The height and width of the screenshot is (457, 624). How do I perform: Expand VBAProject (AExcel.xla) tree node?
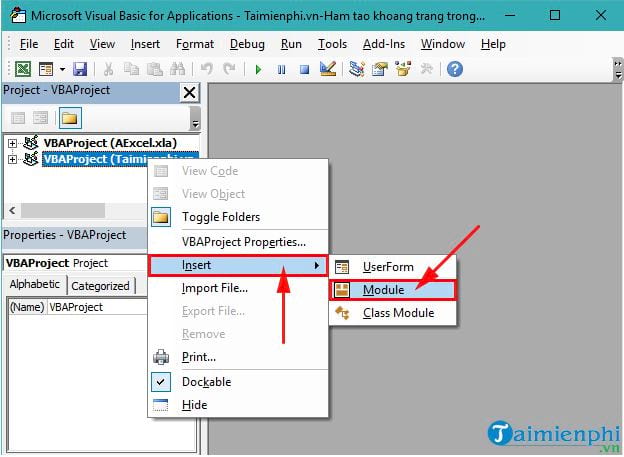(x=12, y=143)
